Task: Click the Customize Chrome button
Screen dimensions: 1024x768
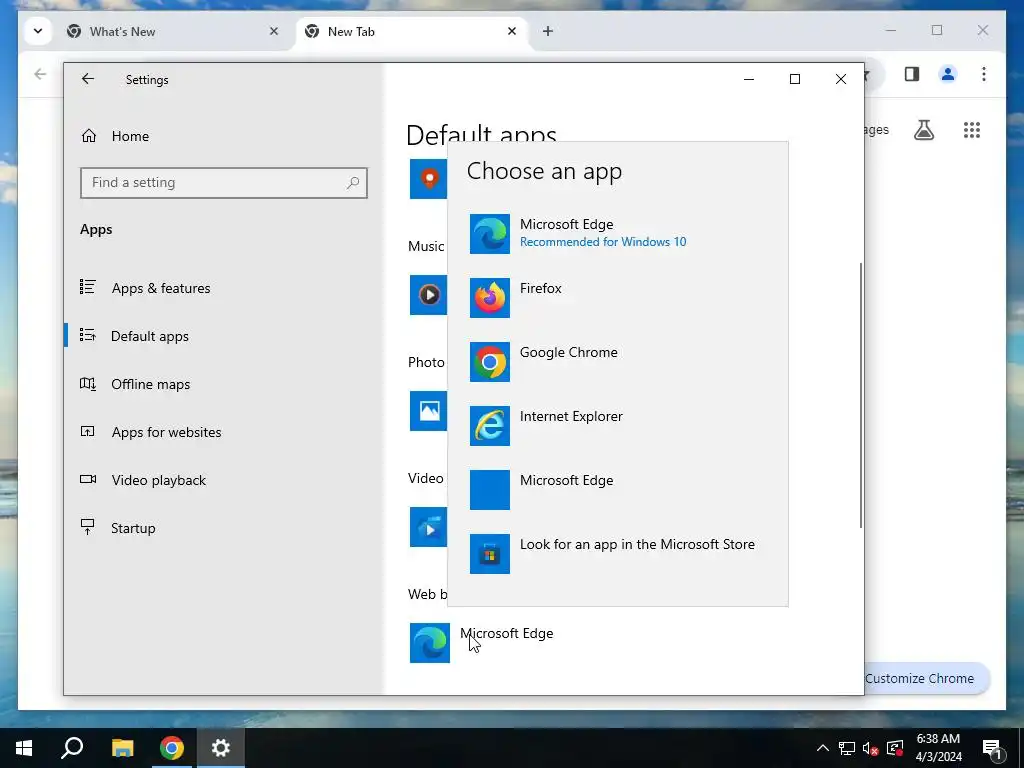Action: [x=926, y=679]
